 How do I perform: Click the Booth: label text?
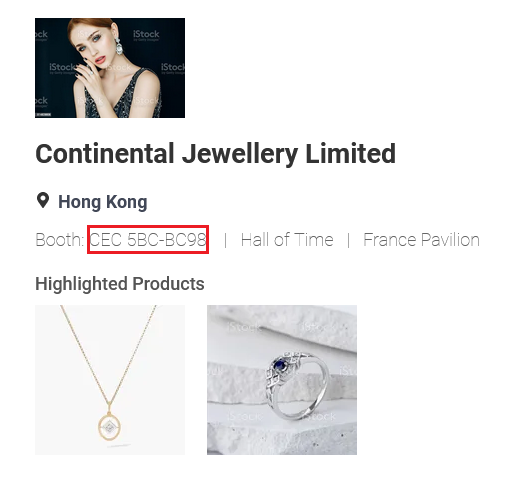(x=60, y=240)
